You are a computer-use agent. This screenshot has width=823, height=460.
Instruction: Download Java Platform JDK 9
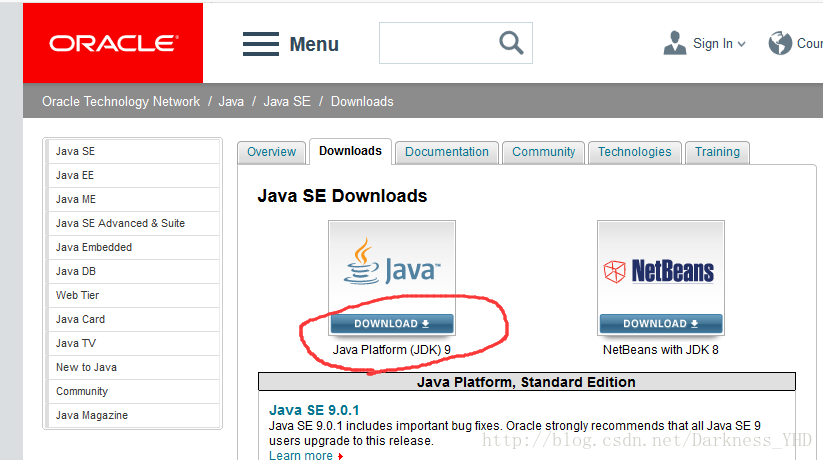(392, 323)
